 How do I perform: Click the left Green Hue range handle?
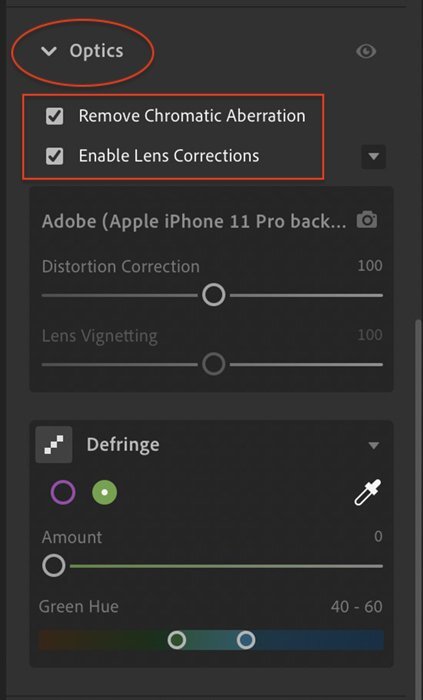[177, 640]
